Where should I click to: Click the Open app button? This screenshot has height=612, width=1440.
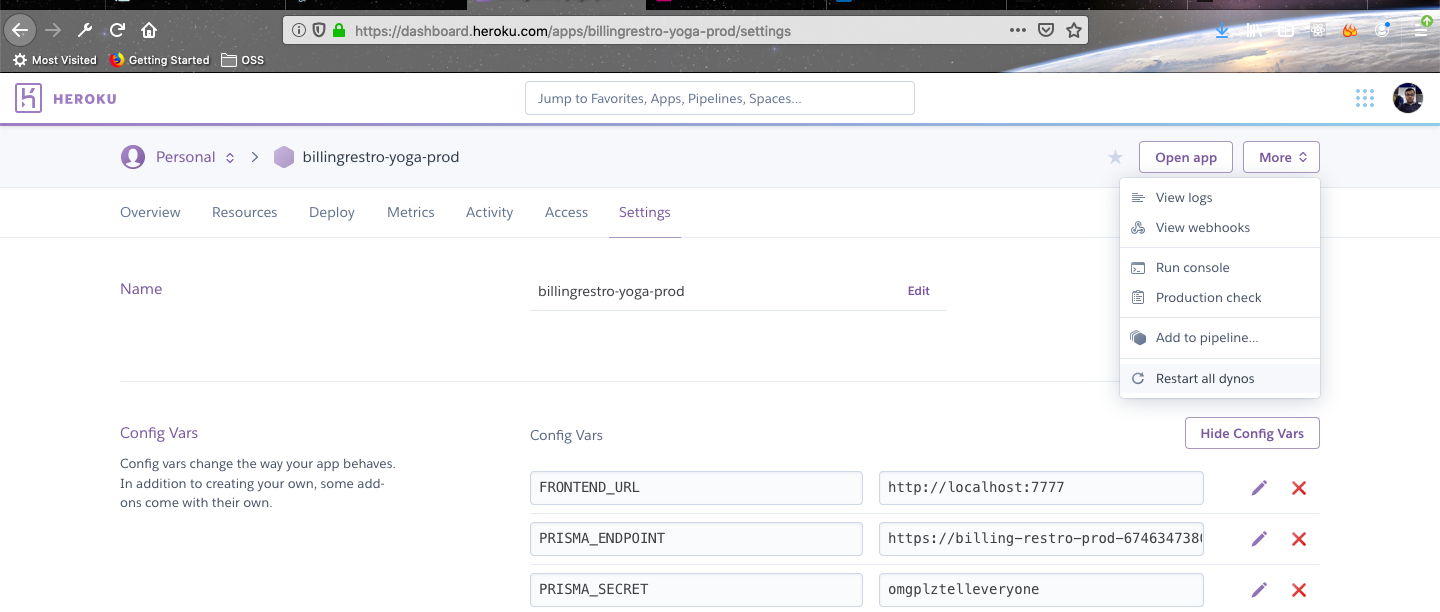click(1186, 157)
